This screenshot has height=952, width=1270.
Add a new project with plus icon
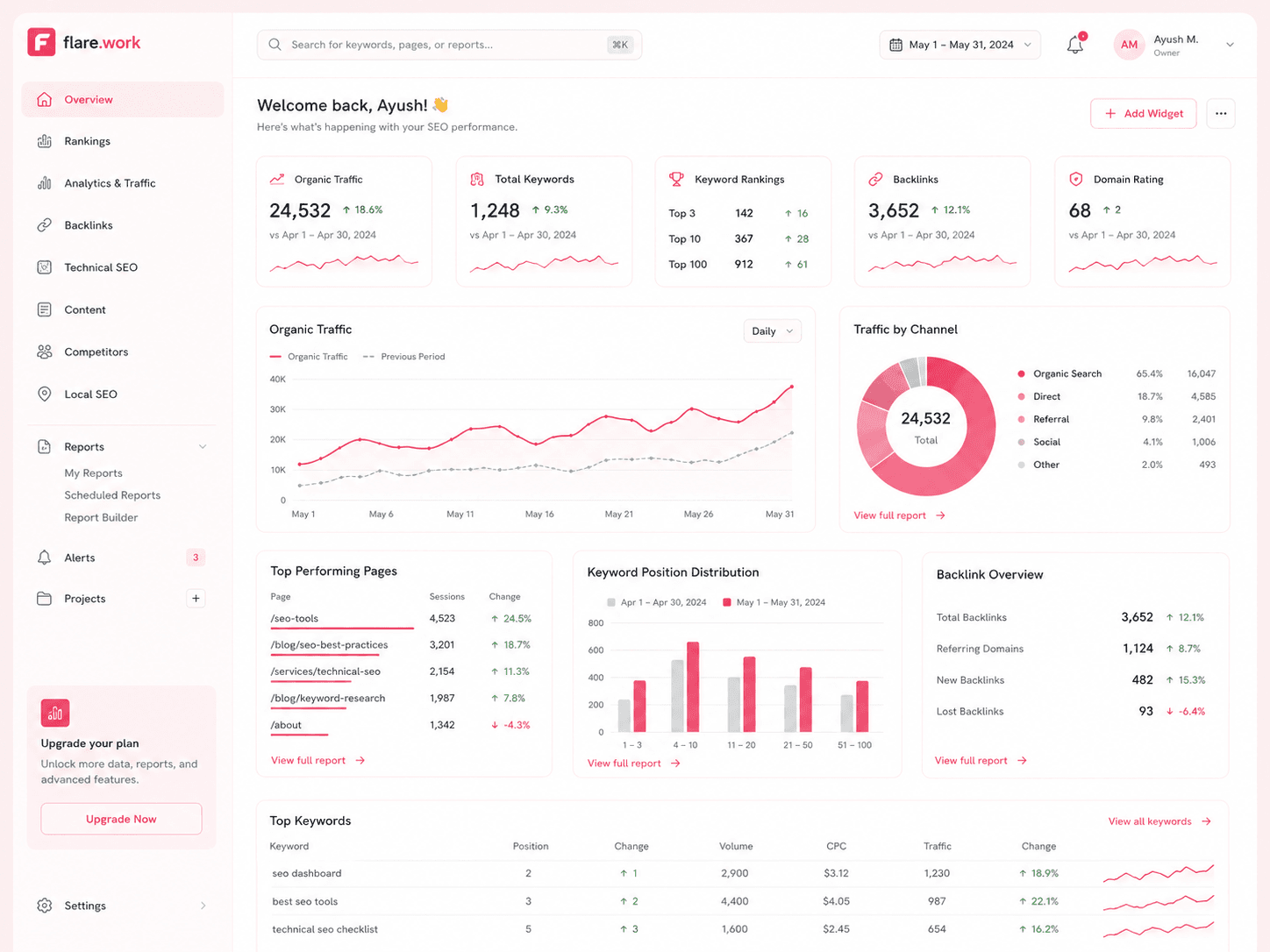click(196, 599)
